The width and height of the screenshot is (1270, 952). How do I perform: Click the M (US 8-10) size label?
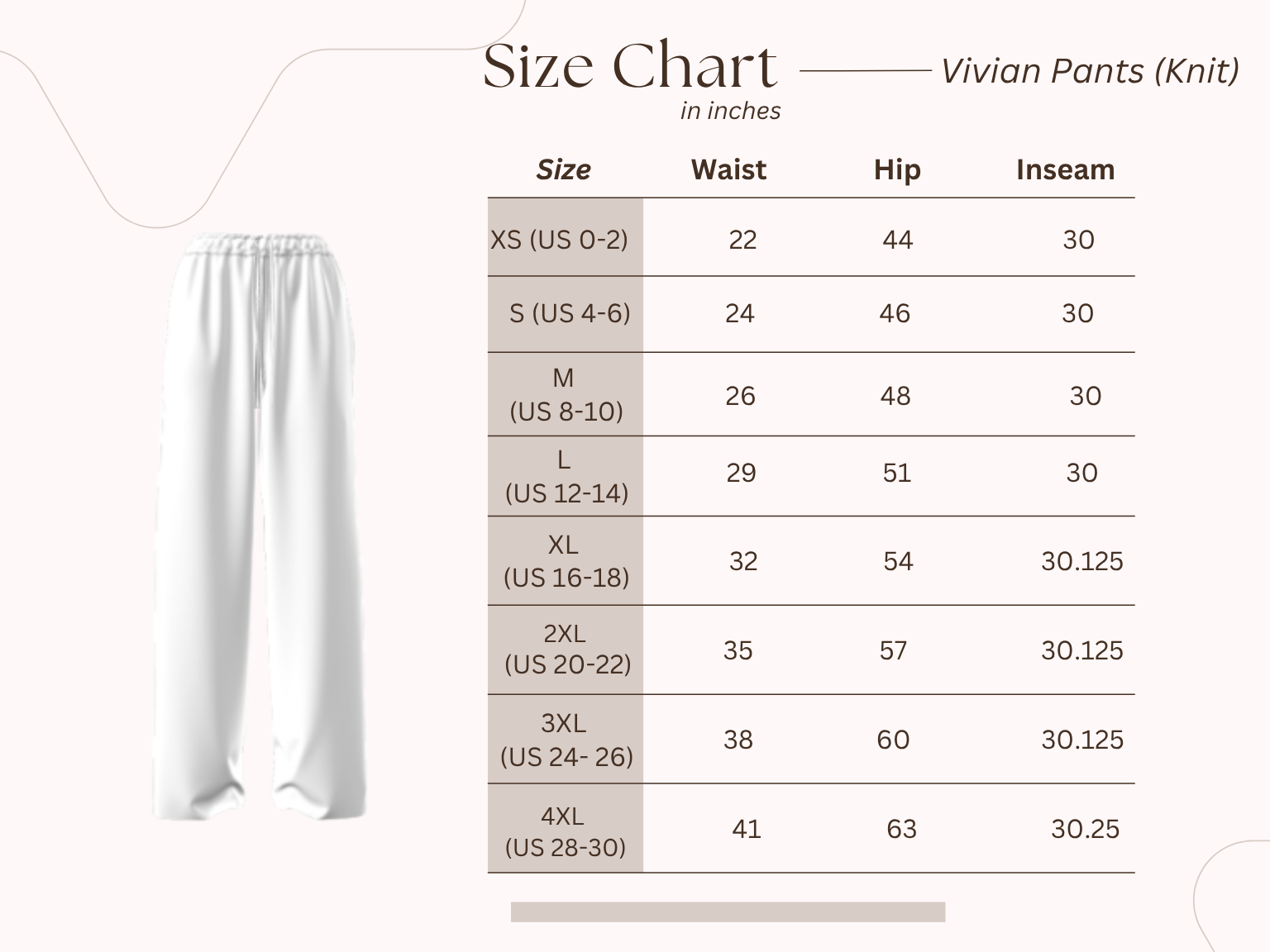[x=566, y=395]
